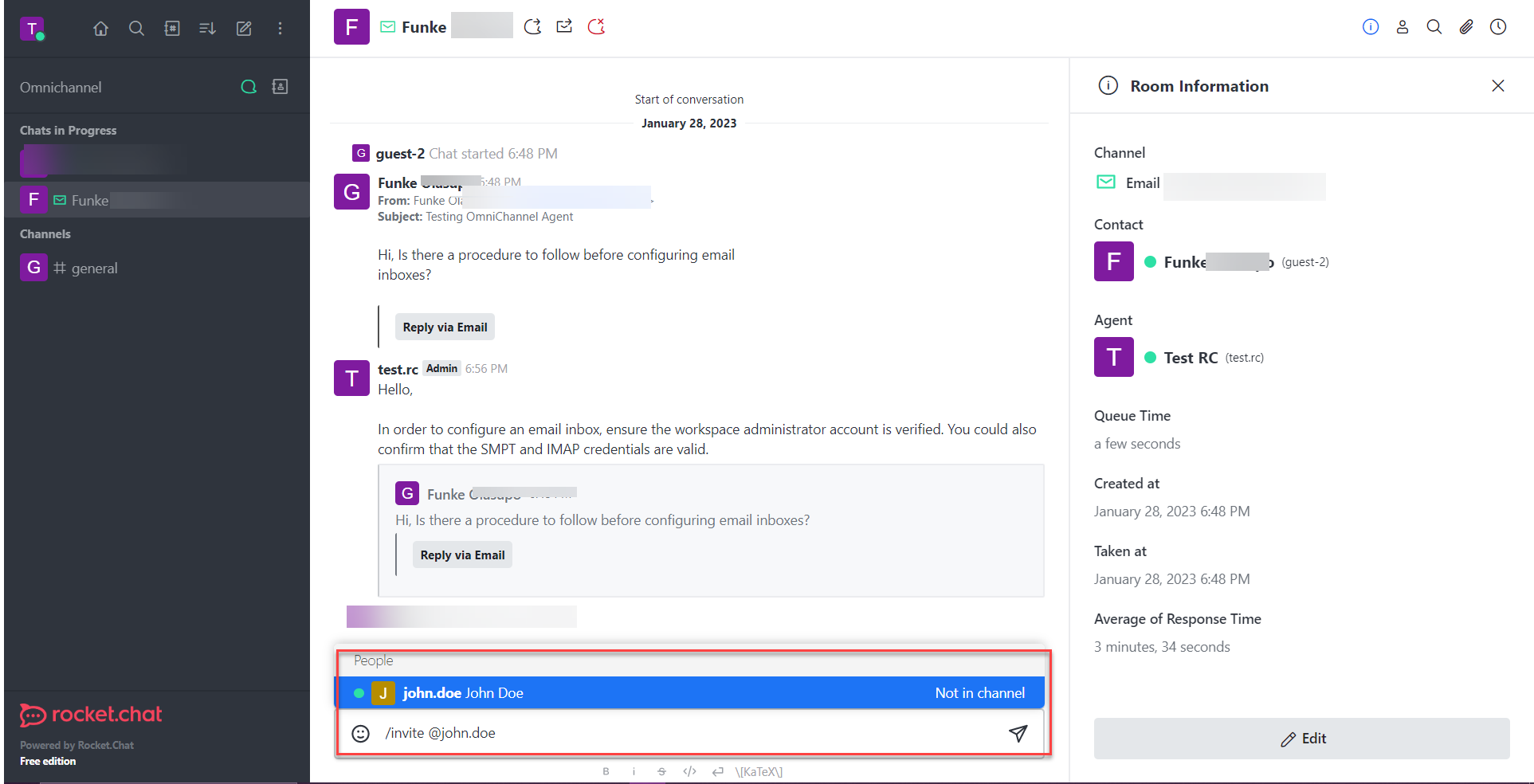1534x784 pixels.
Task: Open Chat History clock icon
Action: coord(1498,27)
